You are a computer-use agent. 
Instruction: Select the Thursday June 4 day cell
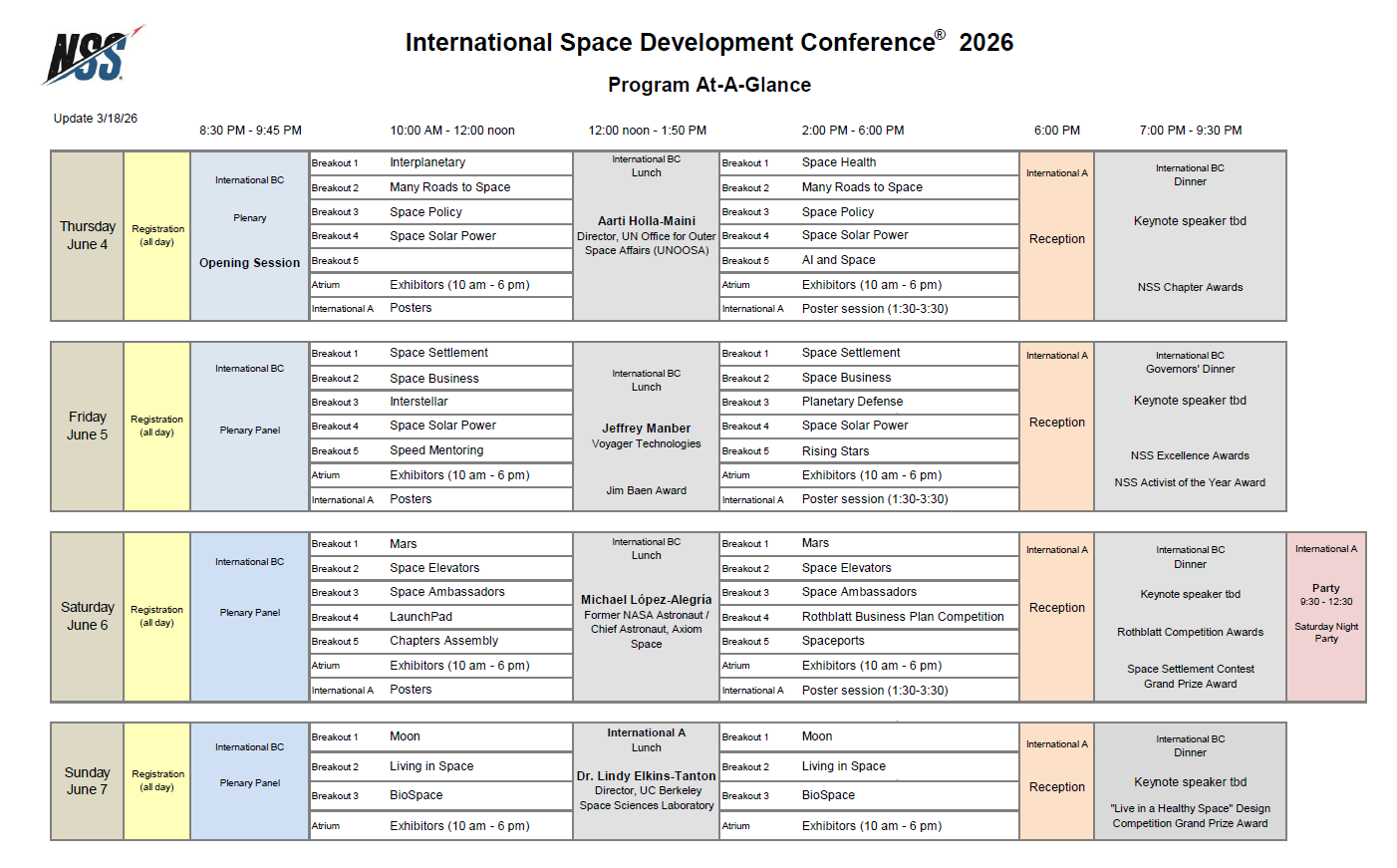pyautogui.click(x=88, y=236)
